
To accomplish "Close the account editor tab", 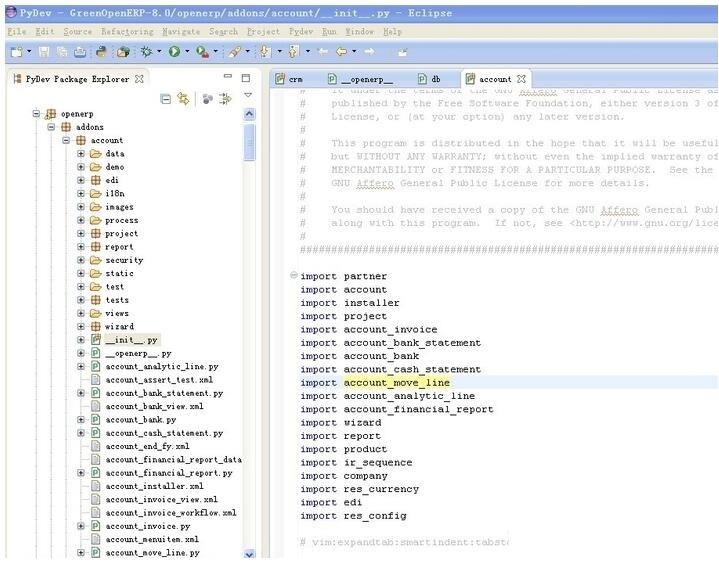I will tap(521, 79).
